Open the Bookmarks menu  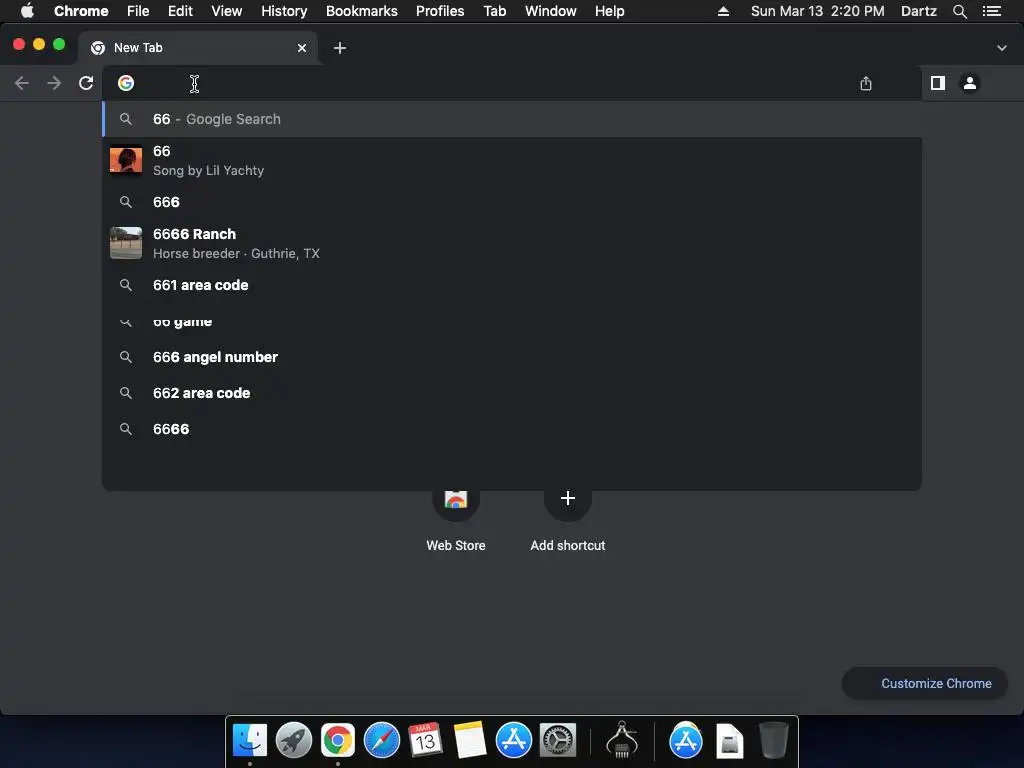click(362, 11)
